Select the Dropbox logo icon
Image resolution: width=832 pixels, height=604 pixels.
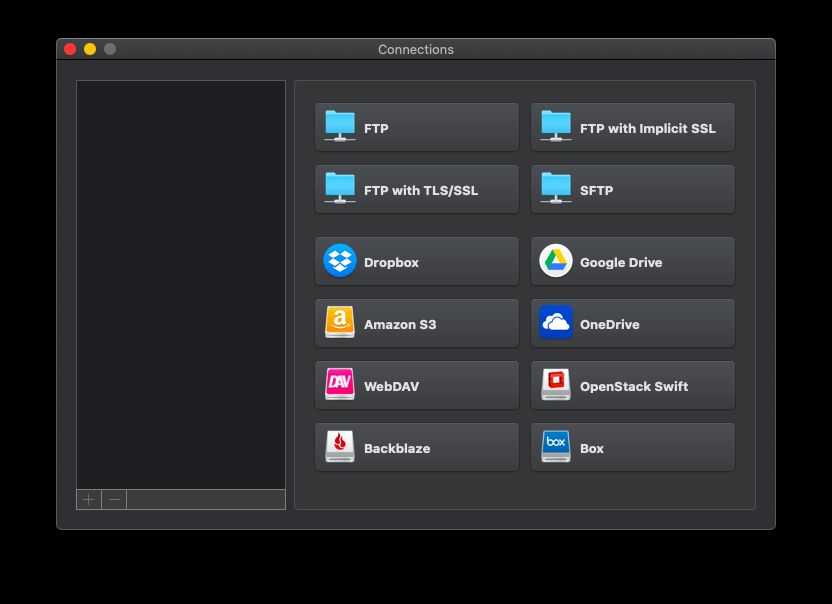click(x=340, y=261)
